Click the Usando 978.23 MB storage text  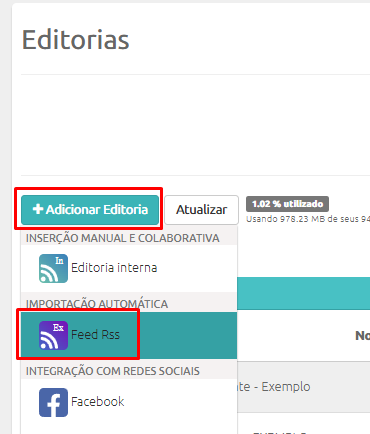click(308, 219)
